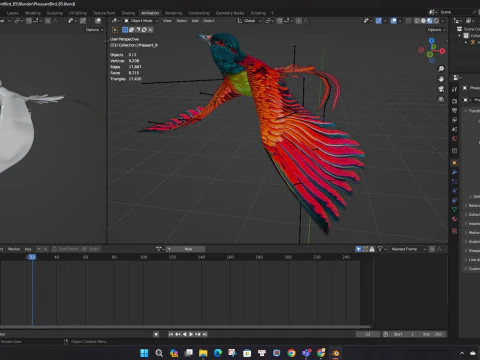Open the Output properties tab

(454, 110)
